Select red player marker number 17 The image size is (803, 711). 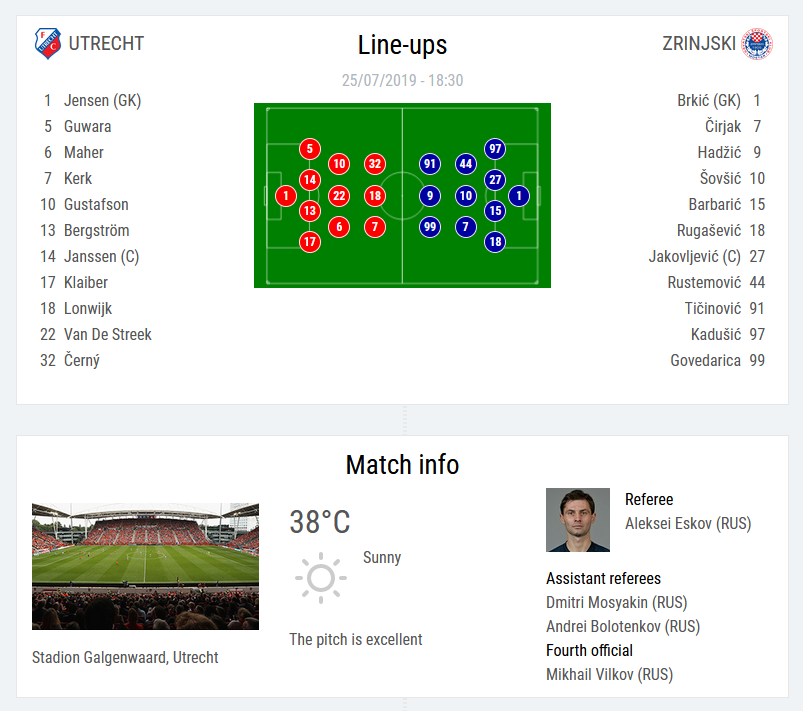310,242
